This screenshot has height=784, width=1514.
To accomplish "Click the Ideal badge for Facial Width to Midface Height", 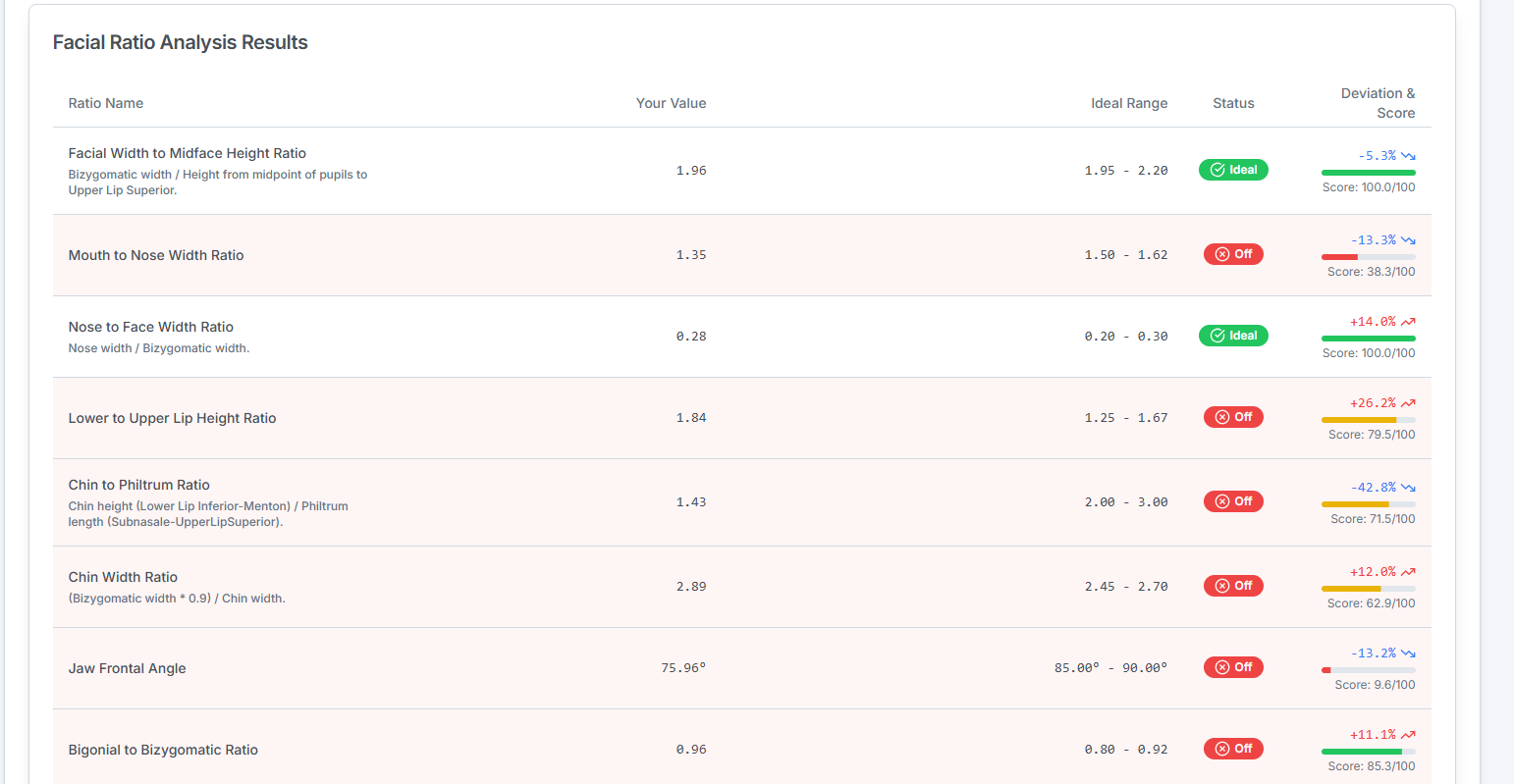I will point(1233,170).
